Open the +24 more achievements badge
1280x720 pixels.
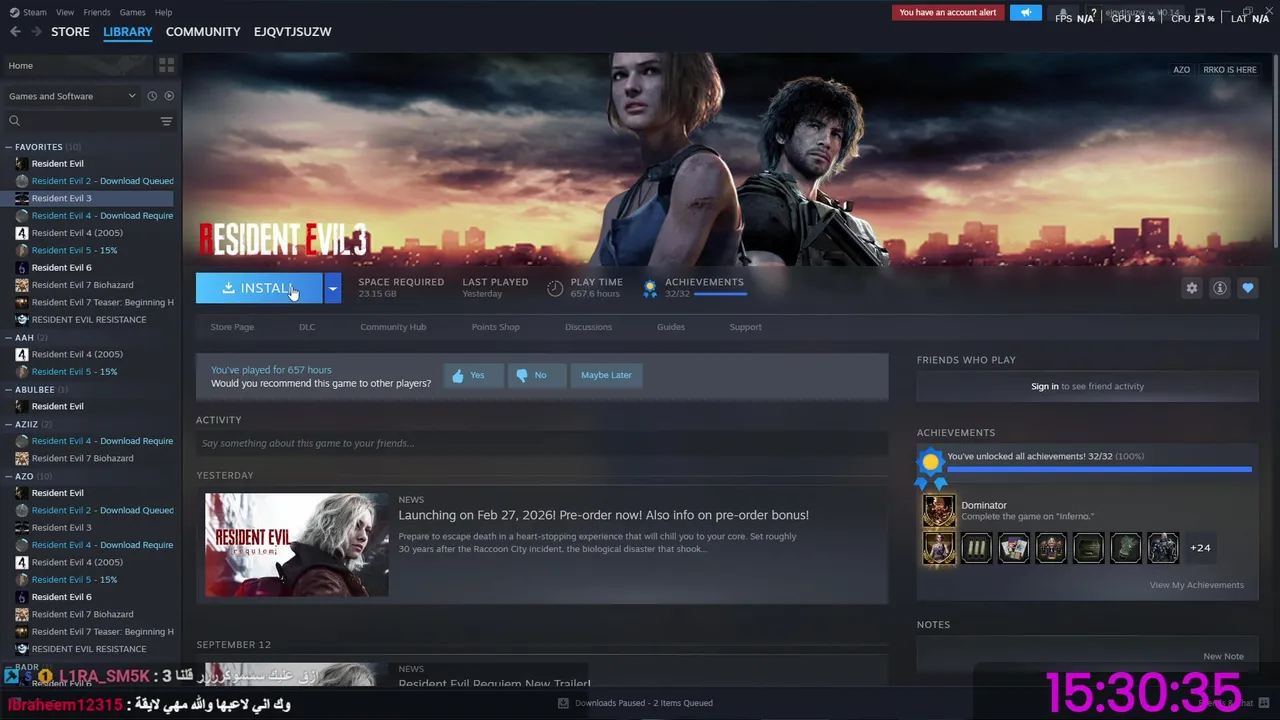pos(1200,548)
